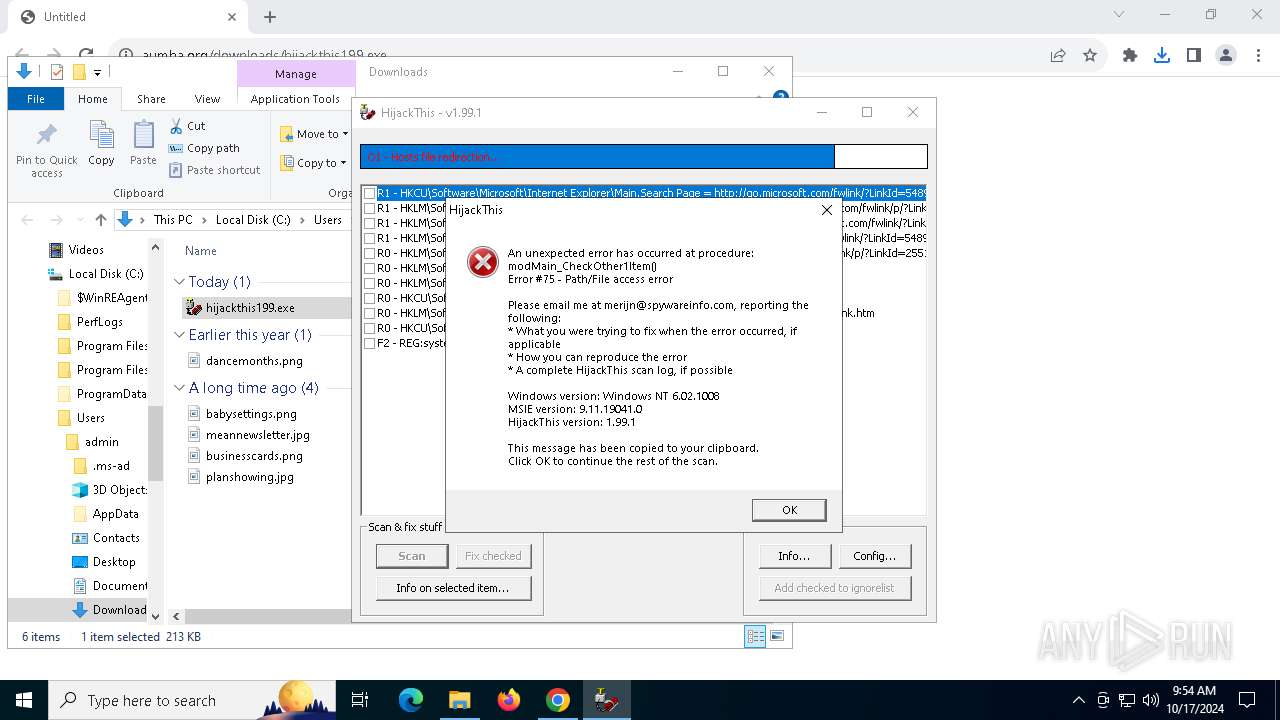This screenshot has width=1280, height=720.
Task: Open Chrome profile avatar icon
Action: coord(1226,56)
